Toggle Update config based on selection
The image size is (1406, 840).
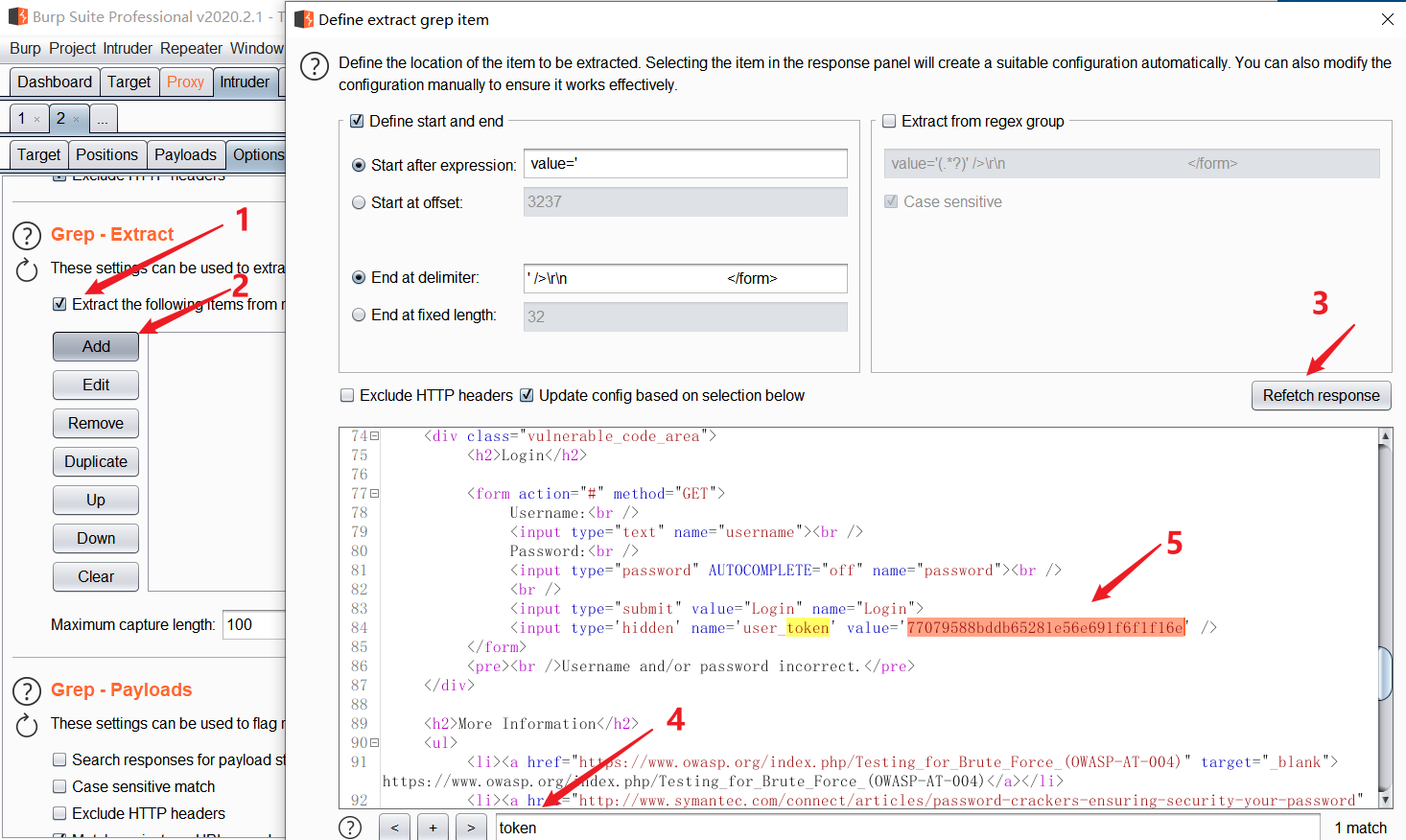tap(527, 395)
